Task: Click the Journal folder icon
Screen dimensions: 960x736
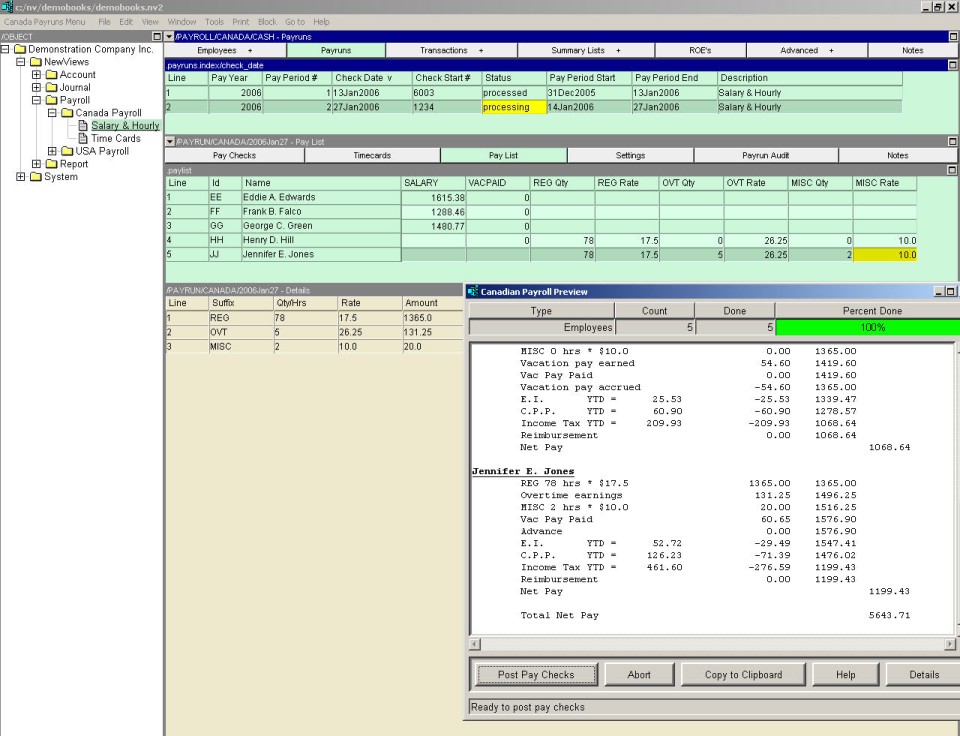Action: click(52, 88)
